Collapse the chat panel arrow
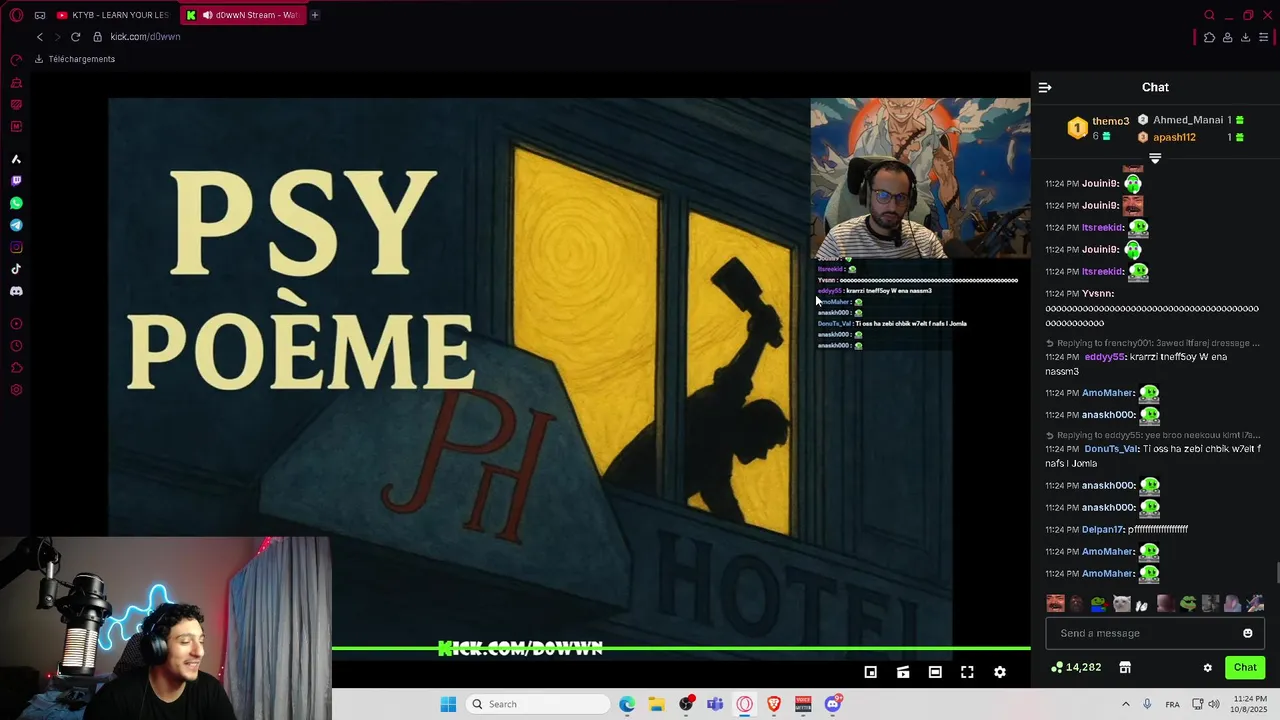The height and width of the screenshot is (720, 1280). pos(1045,88)
